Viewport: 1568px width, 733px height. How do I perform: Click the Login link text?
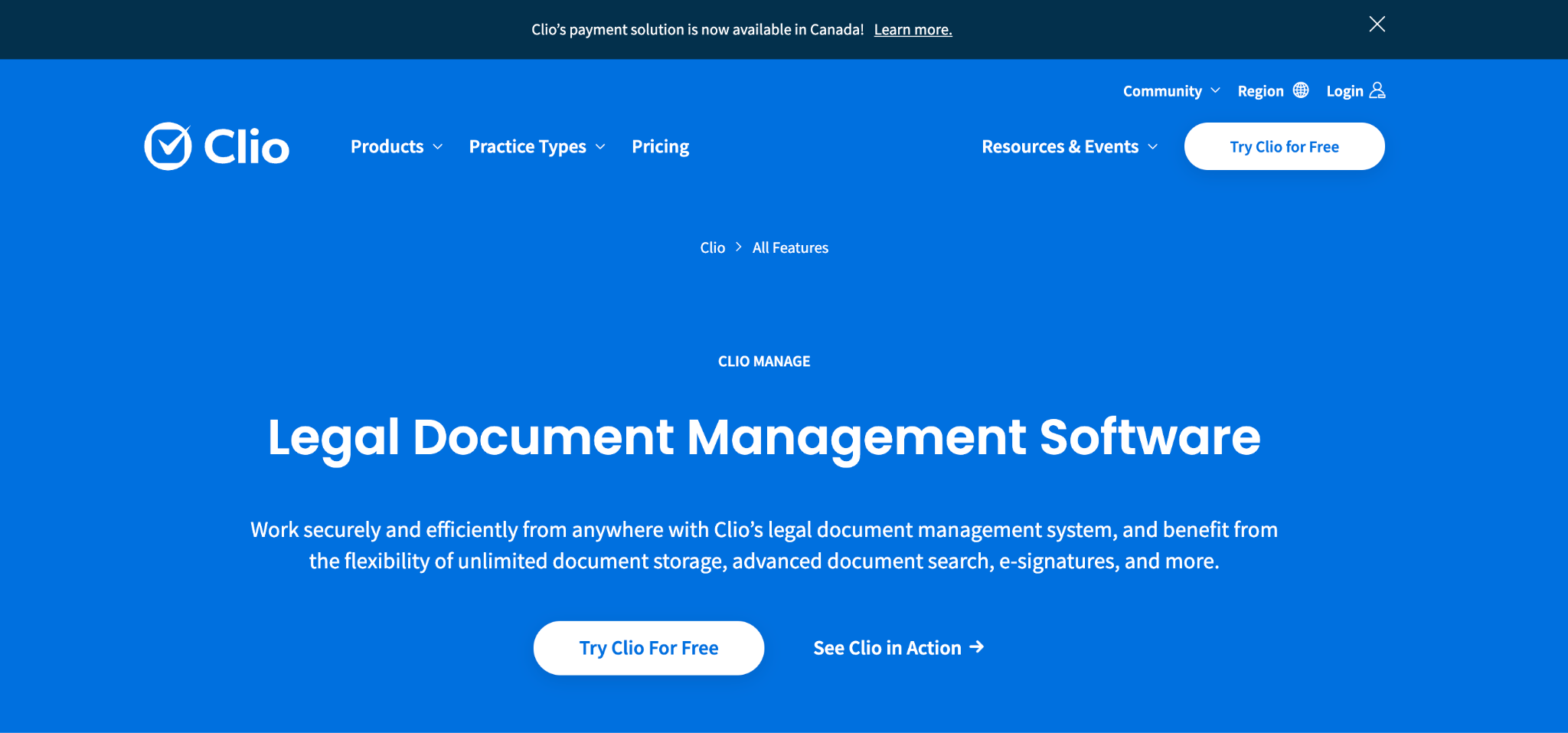pyautogui.click(x=1344, y=91)
